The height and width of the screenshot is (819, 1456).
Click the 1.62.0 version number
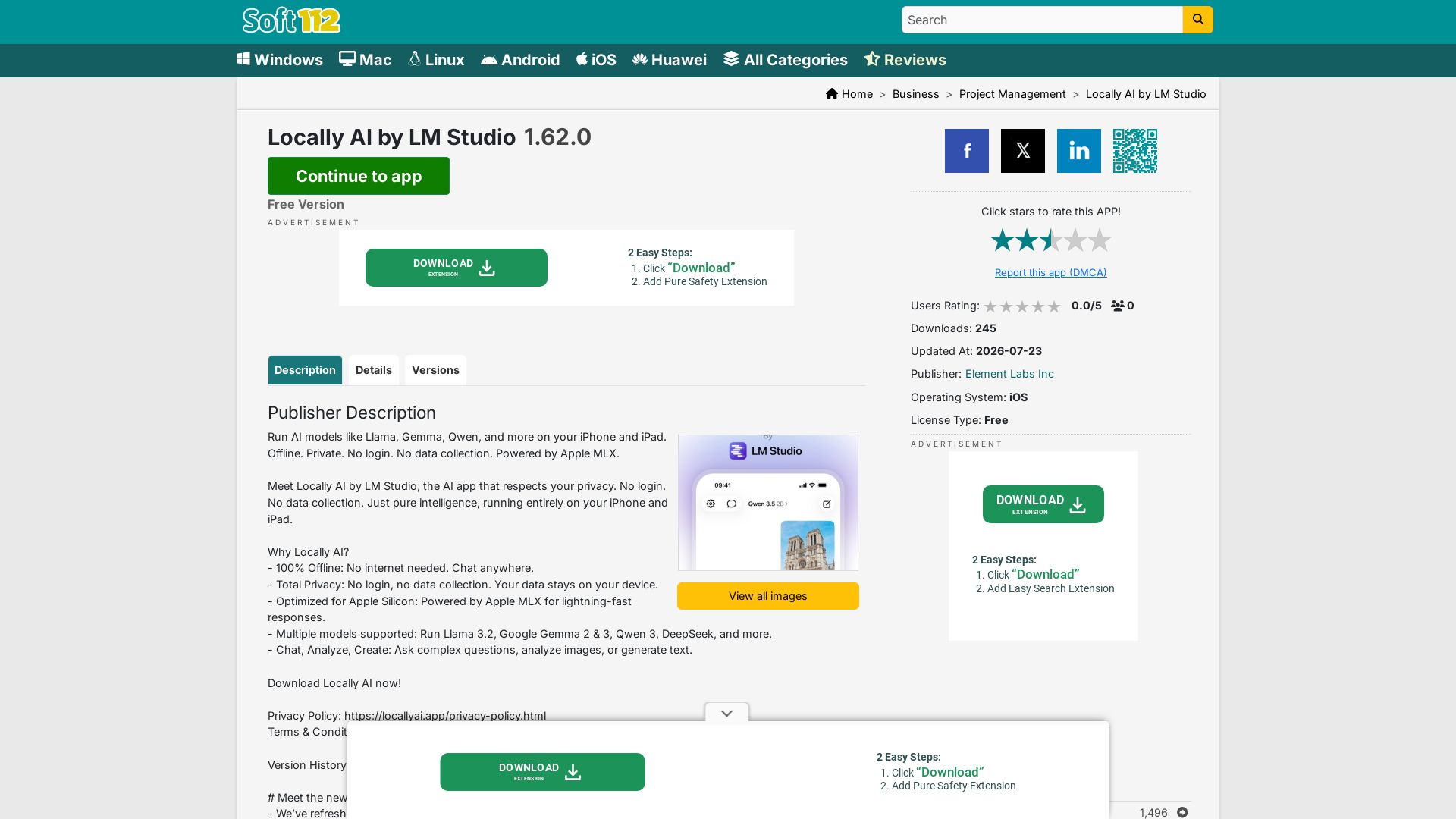[557, 137]
